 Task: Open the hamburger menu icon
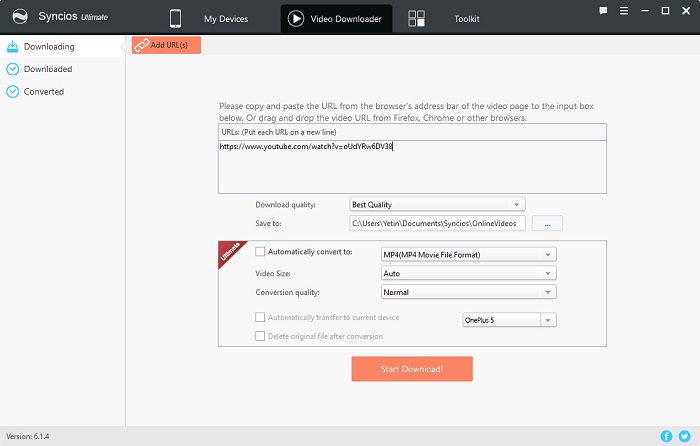click(624, 11)
